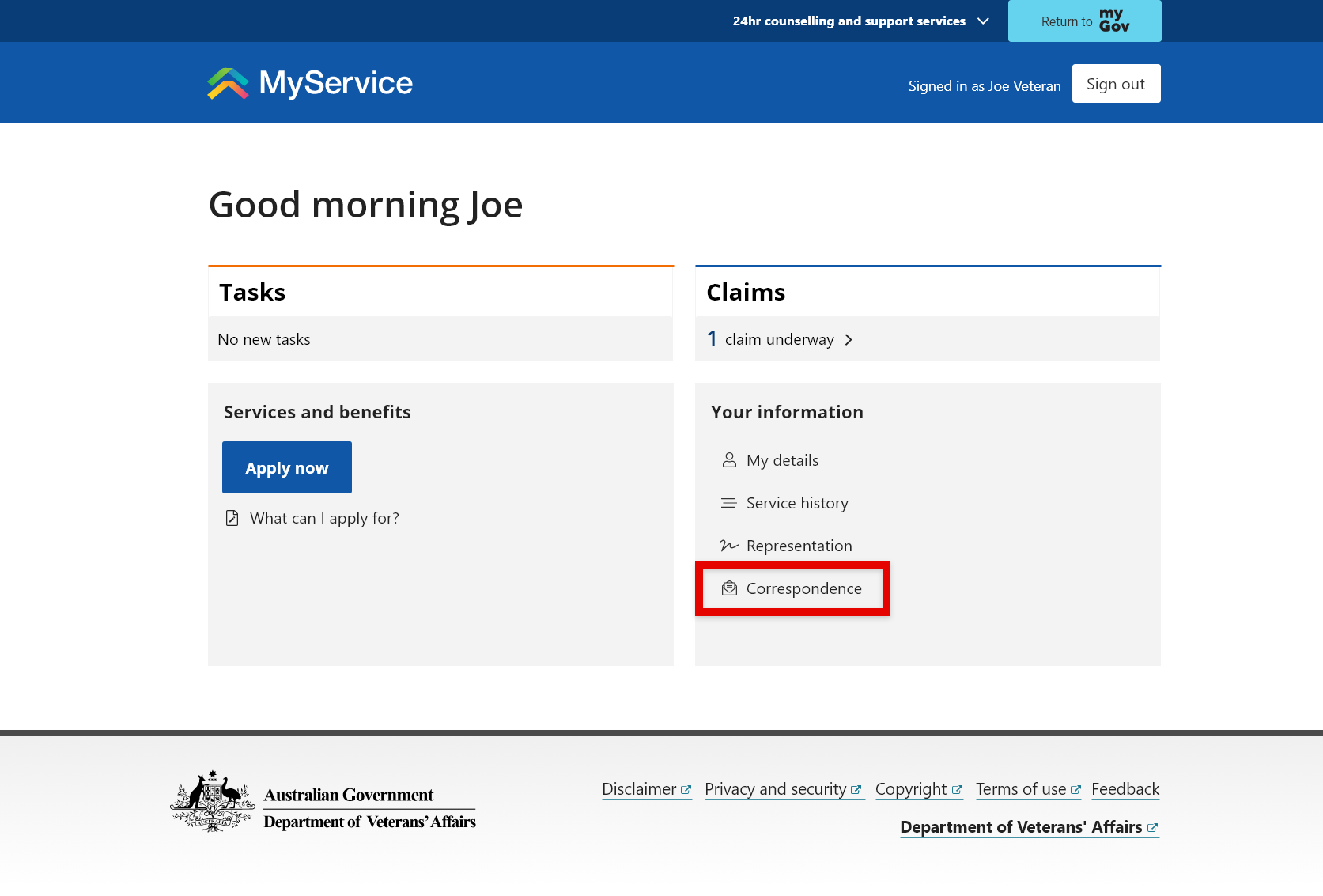1323x896 pixels.
Task: Click the external link icon after Disclaimer
Action: 686,790
